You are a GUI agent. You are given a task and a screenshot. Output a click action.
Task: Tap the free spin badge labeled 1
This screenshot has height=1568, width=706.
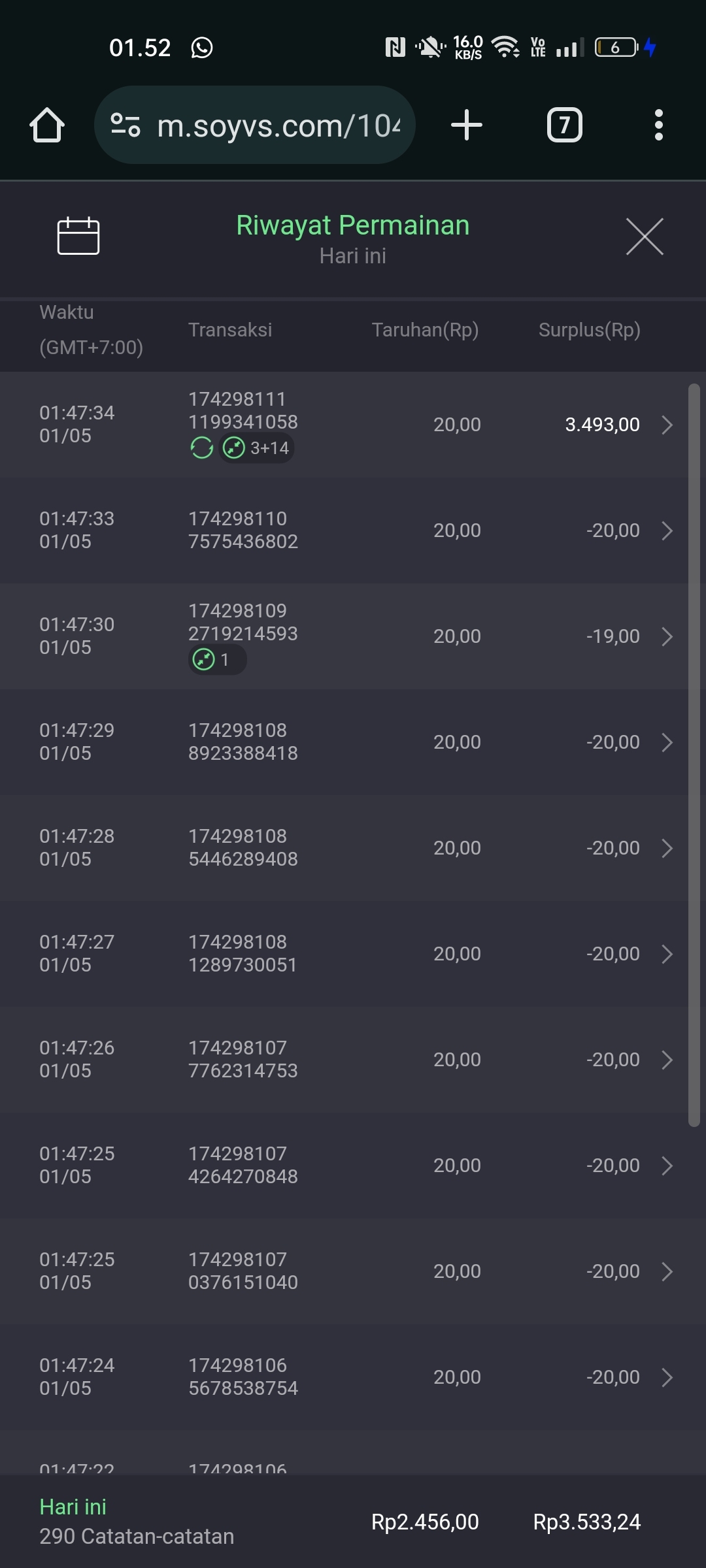click(x=216, y=660)
